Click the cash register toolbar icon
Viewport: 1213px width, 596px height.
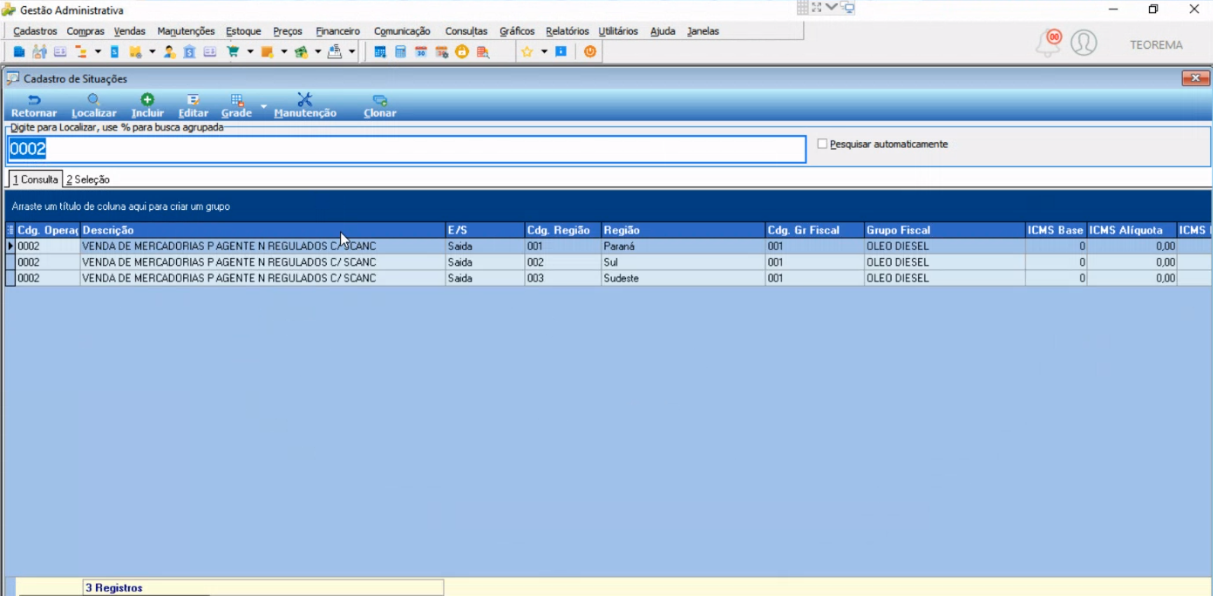point(335,51)
